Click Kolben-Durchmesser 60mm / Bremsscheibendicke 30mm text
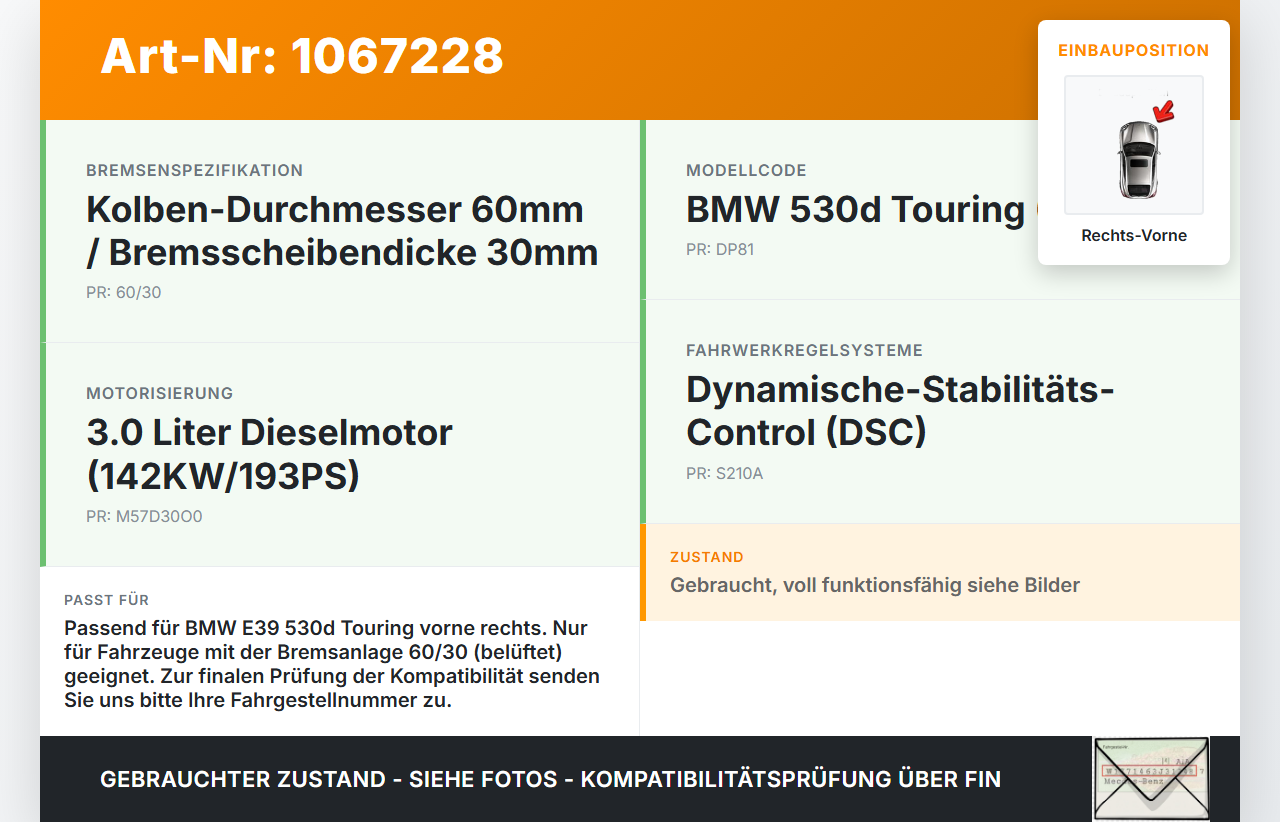 click(x=342, y=231)
